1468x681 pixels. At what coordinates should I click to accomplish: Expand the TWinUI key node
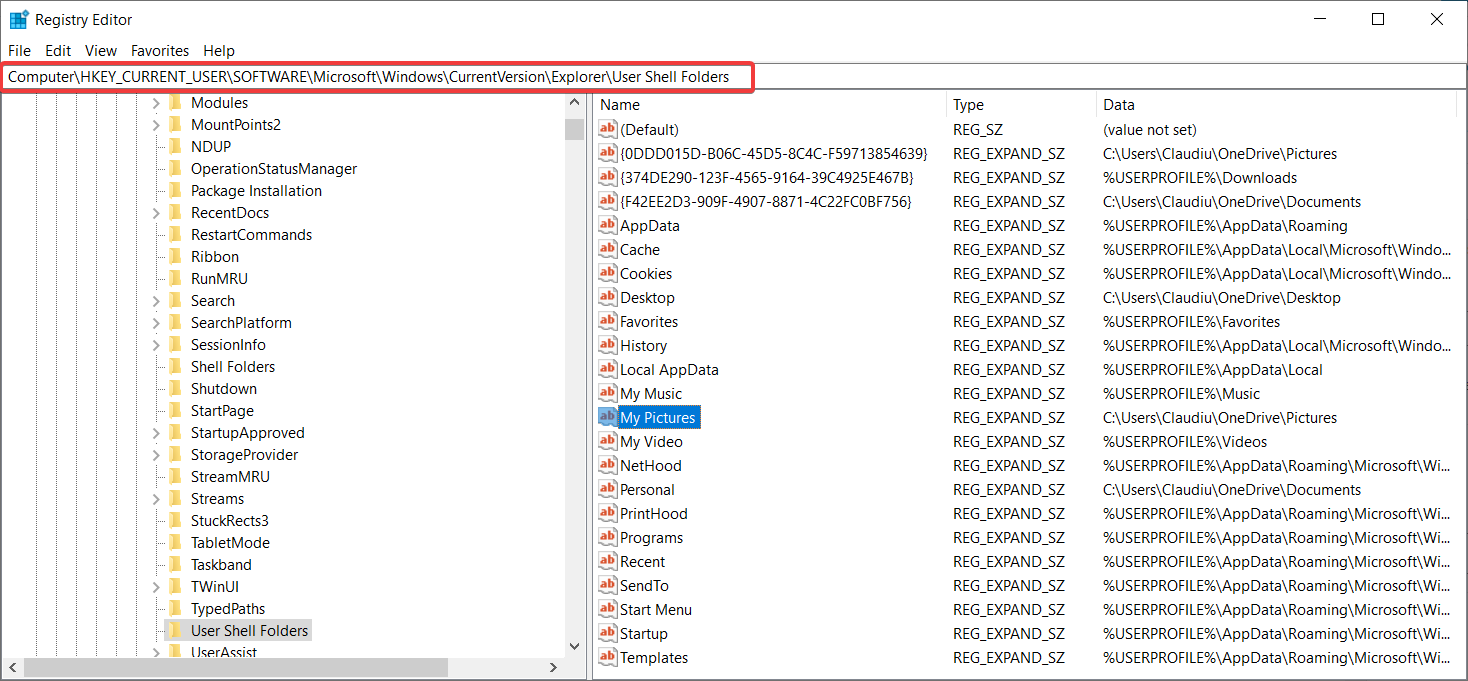(156, 587)
